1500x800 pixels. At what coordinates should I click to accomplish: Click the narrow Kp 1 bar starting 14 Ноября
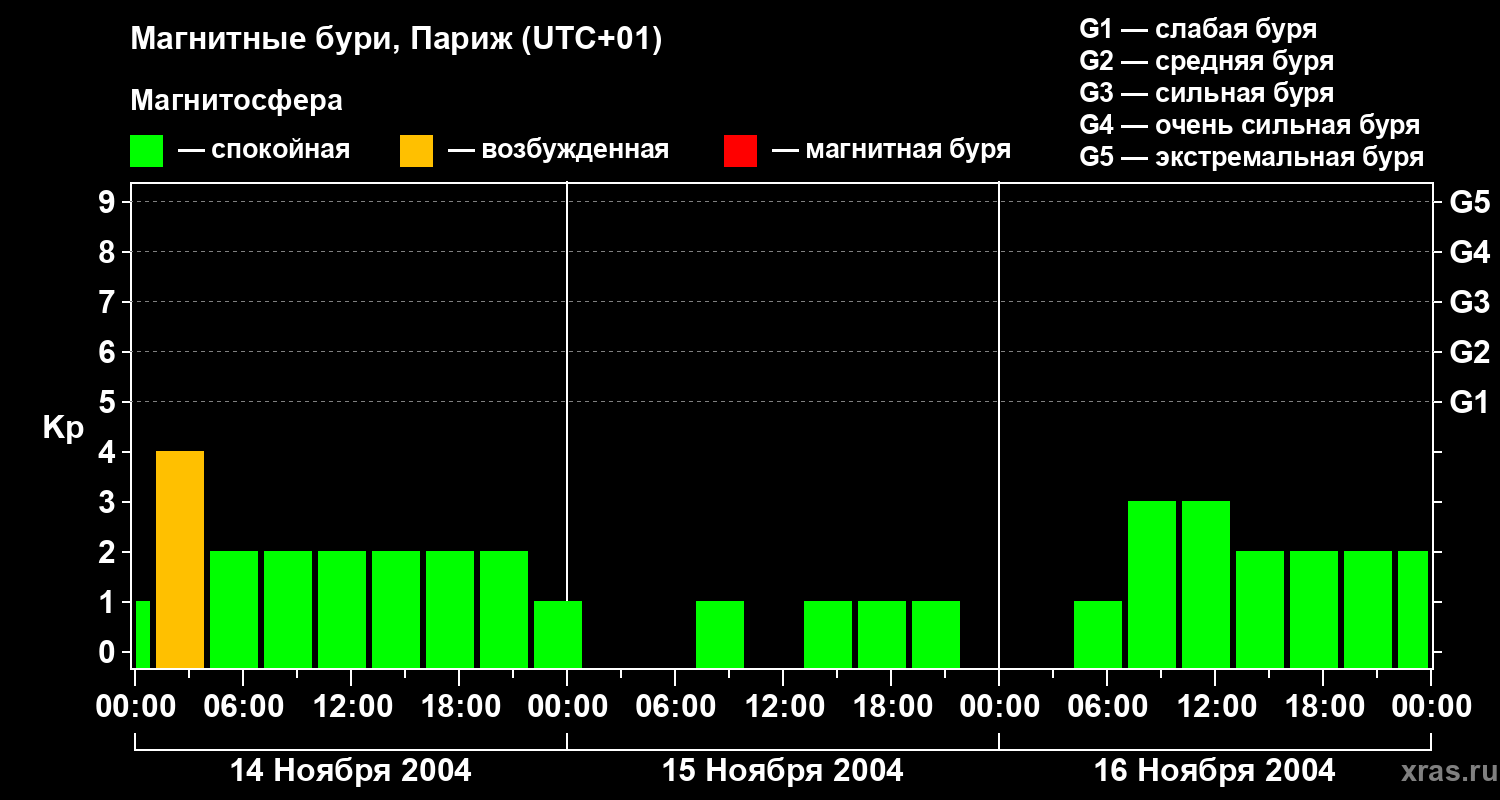pos(142,635)
